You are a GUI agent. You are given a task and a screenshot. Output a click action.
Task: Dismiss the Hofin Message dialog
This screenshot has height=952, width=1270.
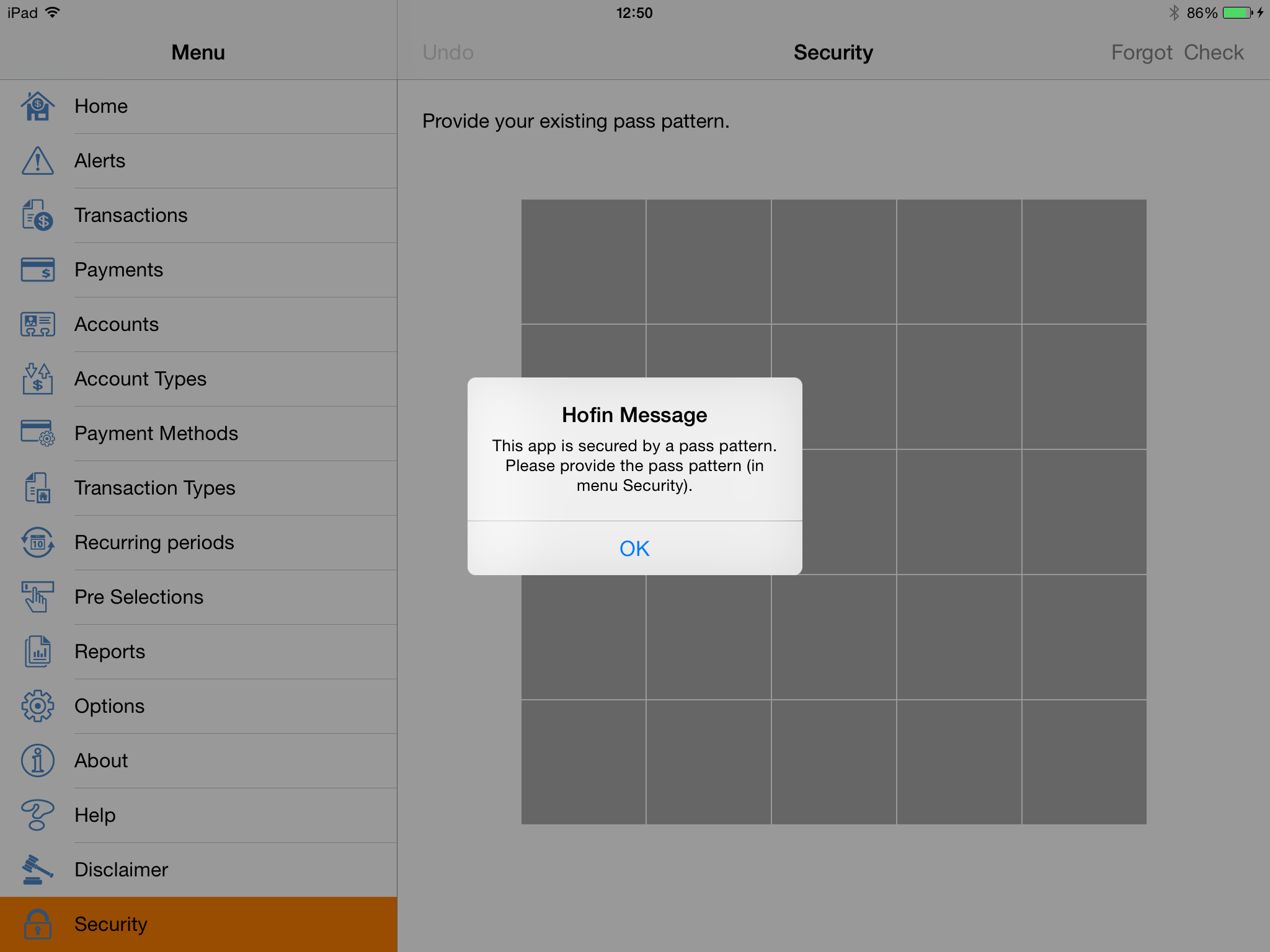tap(634, 547)
